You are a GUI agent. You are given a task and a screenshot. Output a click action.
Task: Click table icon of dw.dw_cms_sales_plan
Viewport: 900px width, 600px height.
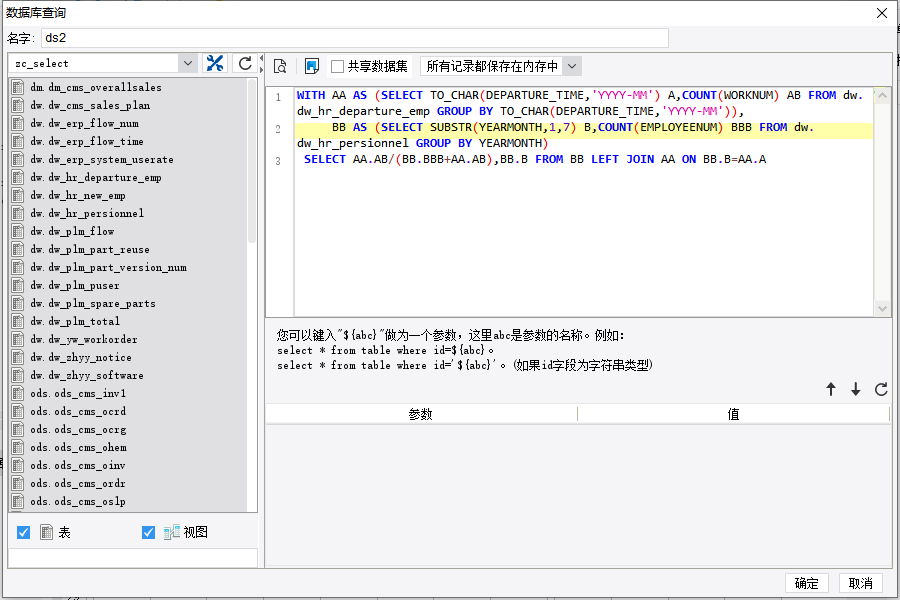coord(18,105)
